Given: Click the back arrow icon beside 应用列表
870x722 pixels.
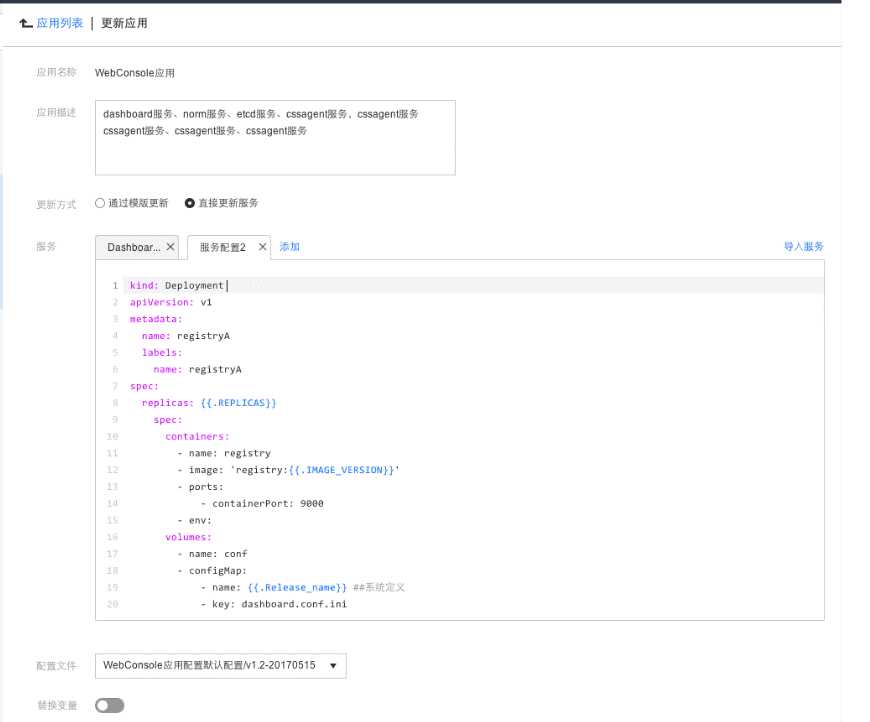Looking at the screenshot, I should [x=25, y=23].
